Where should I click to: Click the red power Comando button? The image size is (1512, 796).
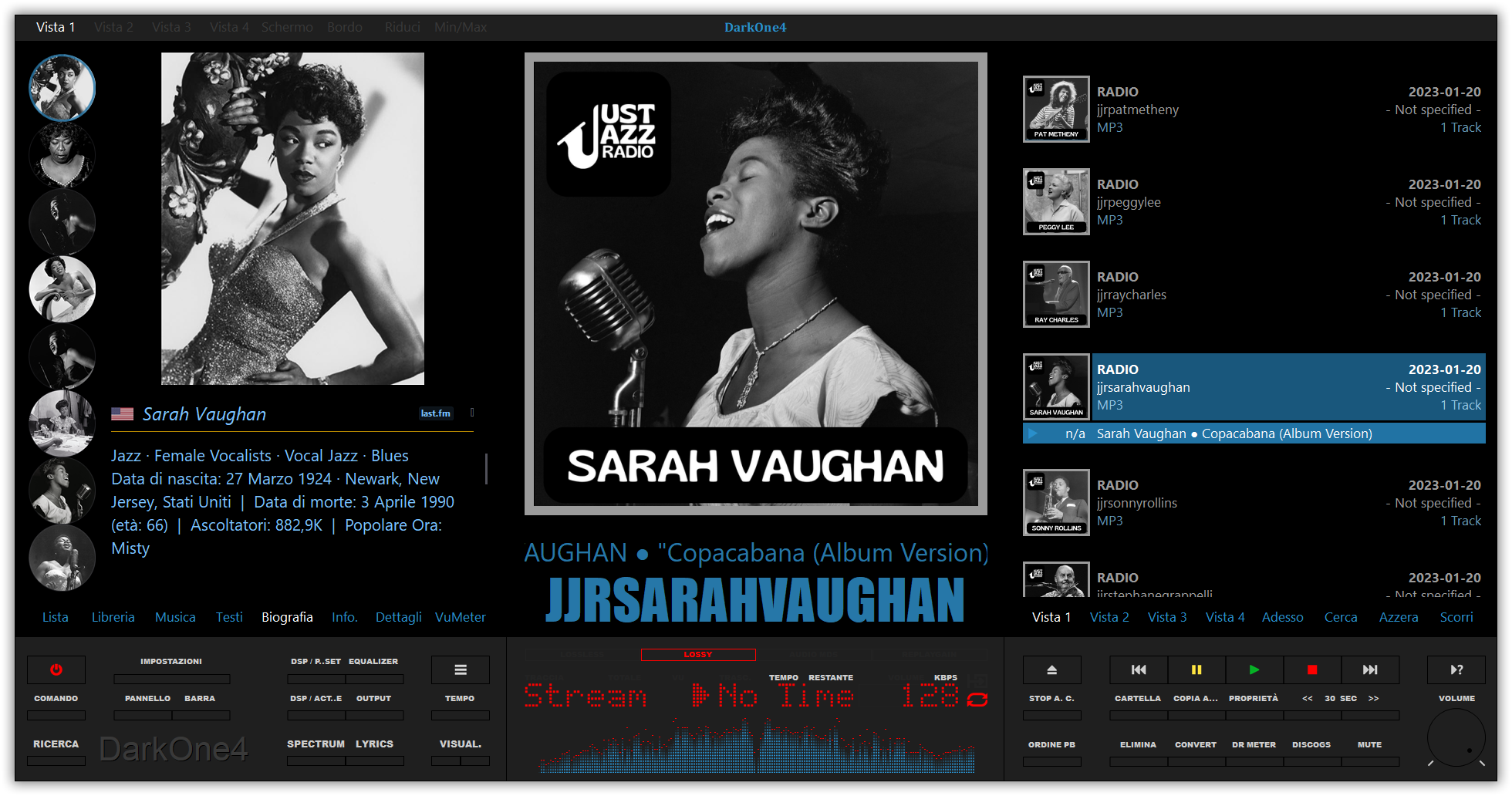[x=56, y=670]
